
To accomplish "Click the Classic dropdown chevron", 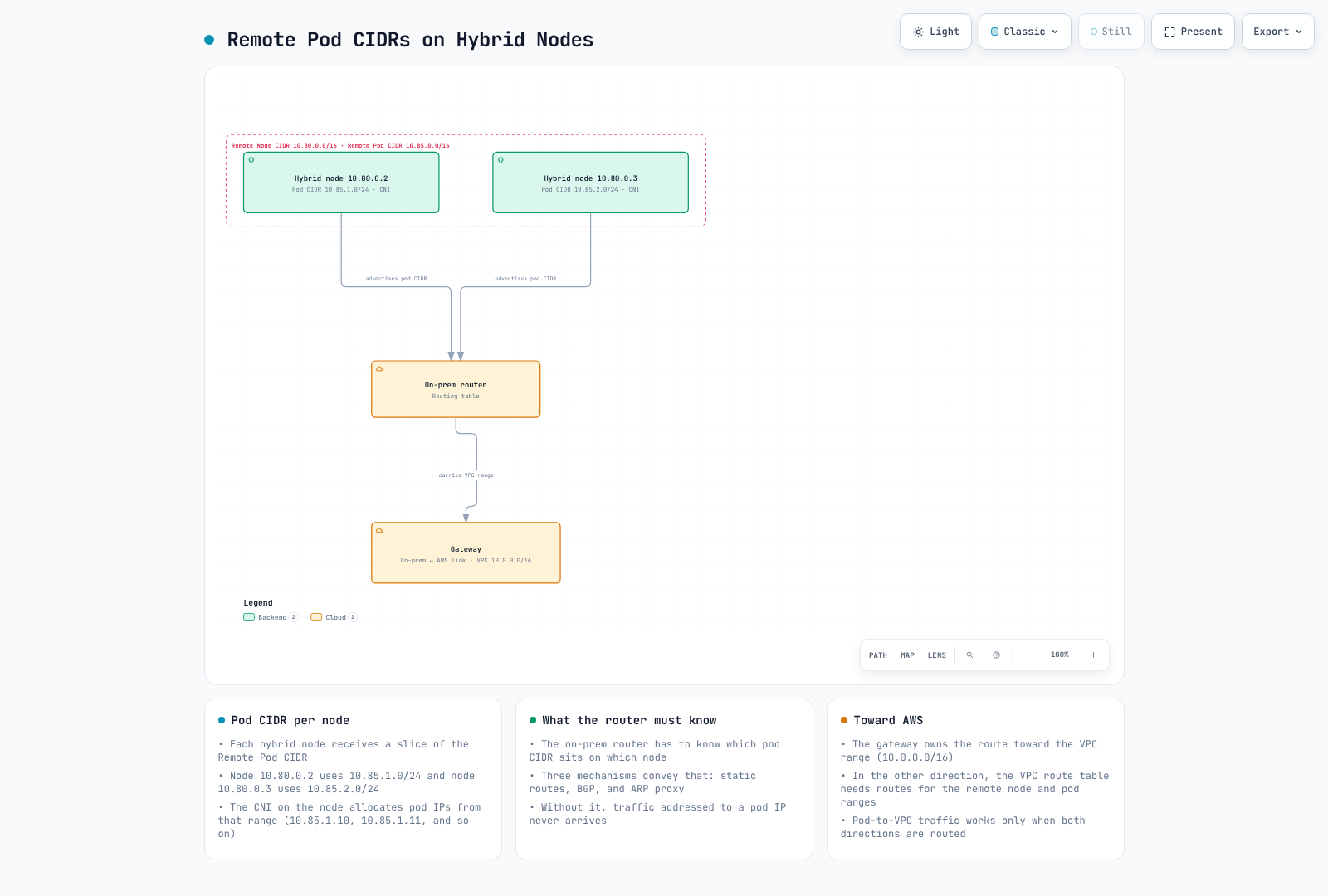I will click(x=1055, y=32).
